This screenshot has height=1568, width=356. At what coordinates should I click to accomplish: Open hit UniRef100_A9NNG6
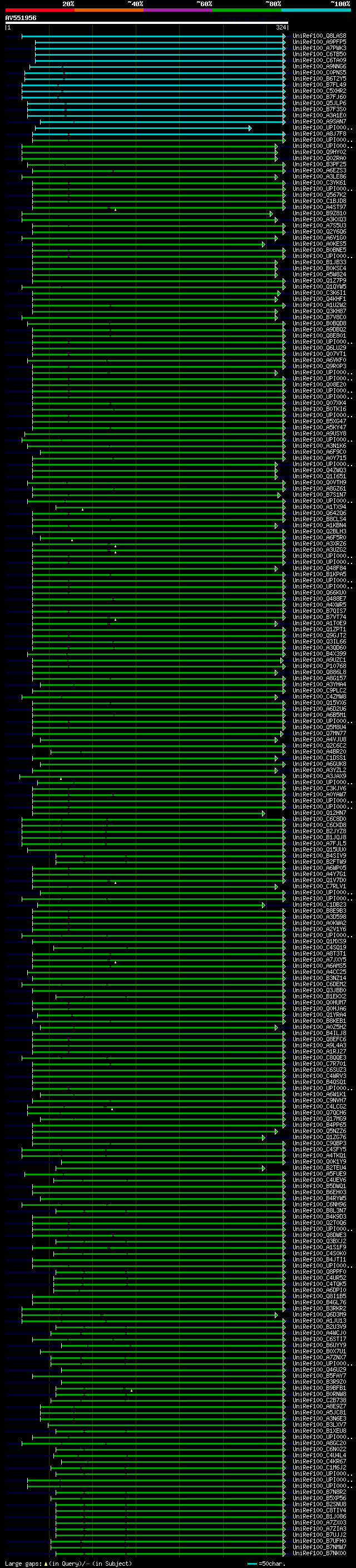(319, 66)
